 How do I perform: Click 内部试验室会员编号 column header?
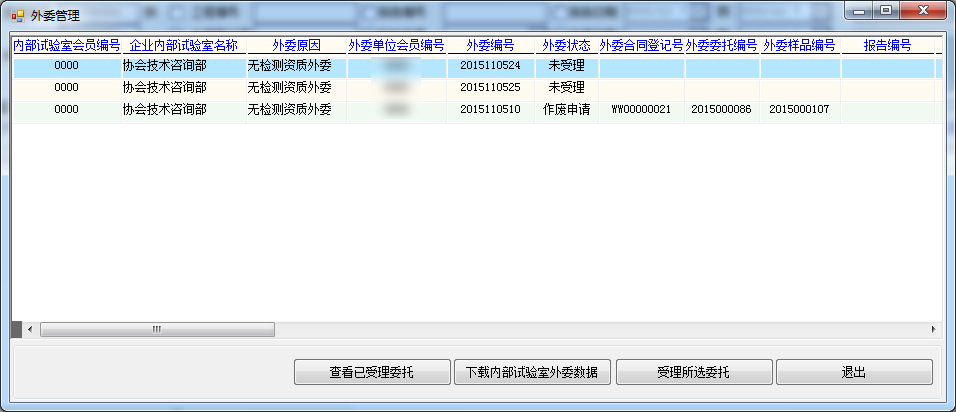(x=66, y=46)
